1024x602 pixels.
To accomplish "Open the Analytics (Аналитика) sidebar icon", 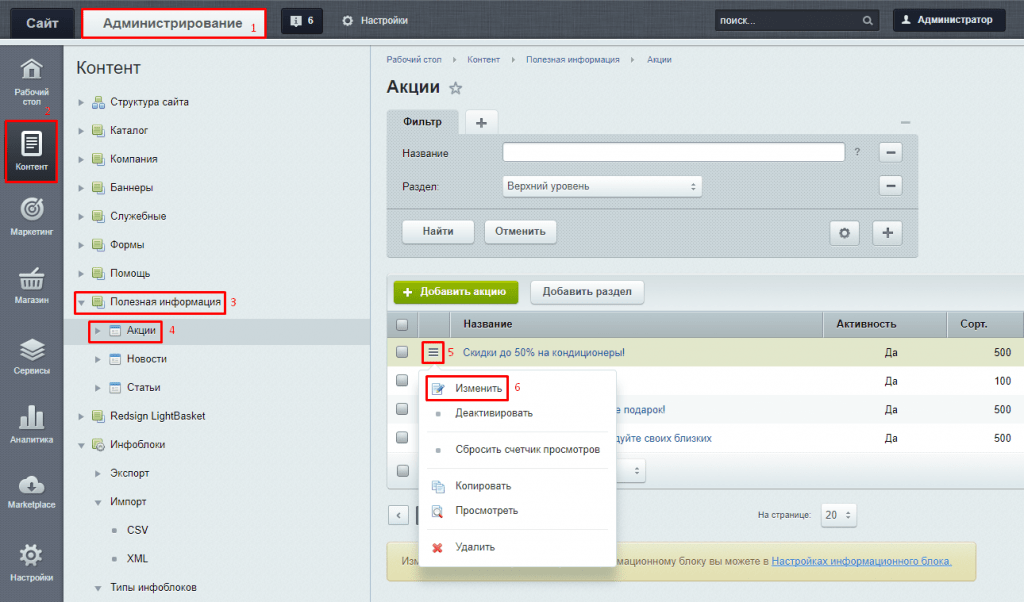I will coord(31,424).
